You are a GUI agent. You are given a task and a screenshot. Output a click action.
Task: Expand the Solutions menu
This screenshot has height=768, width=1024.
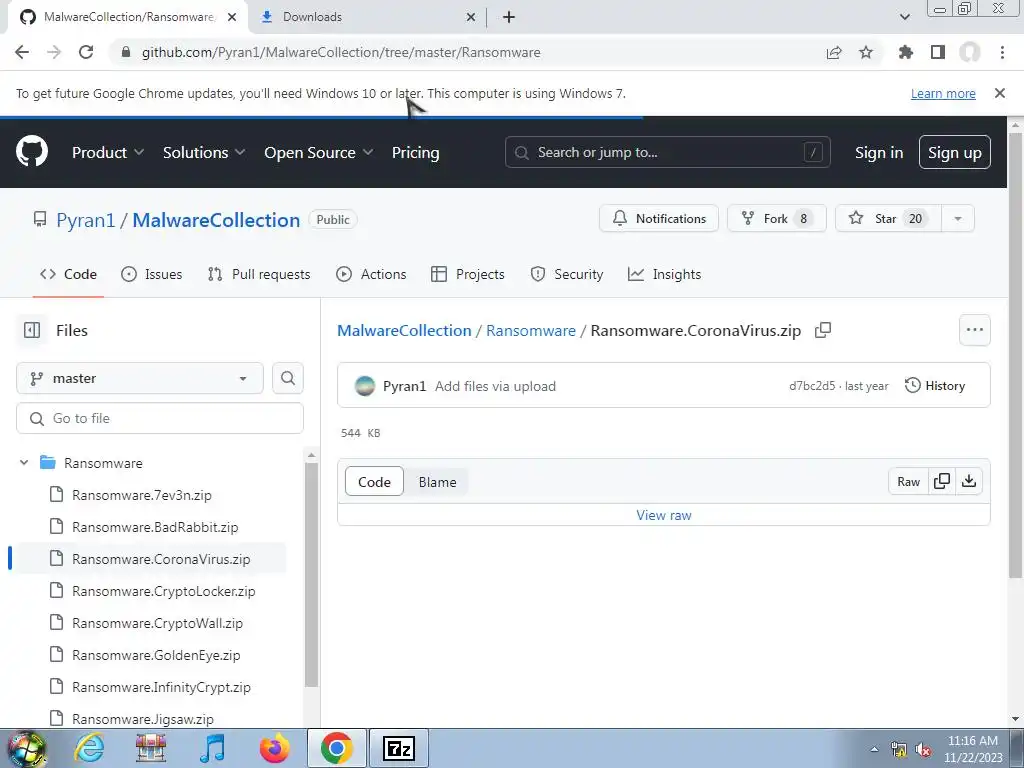coord(204,153)
